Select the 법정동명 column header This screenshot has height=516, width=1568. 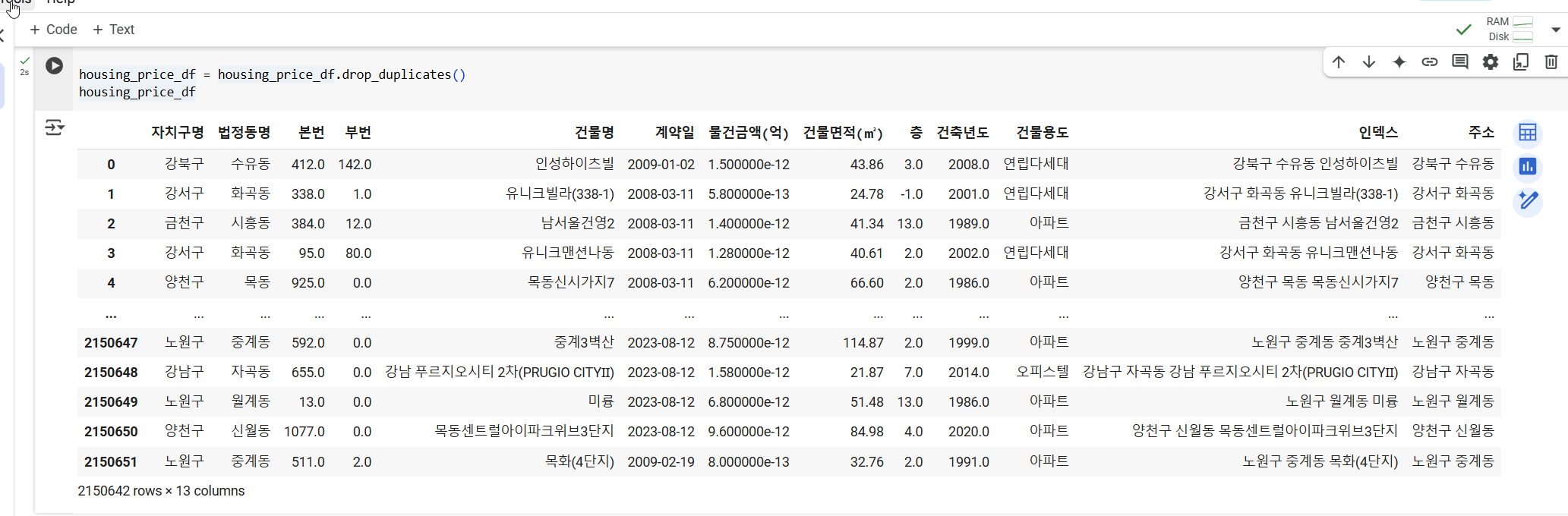[x=244, y=132]
